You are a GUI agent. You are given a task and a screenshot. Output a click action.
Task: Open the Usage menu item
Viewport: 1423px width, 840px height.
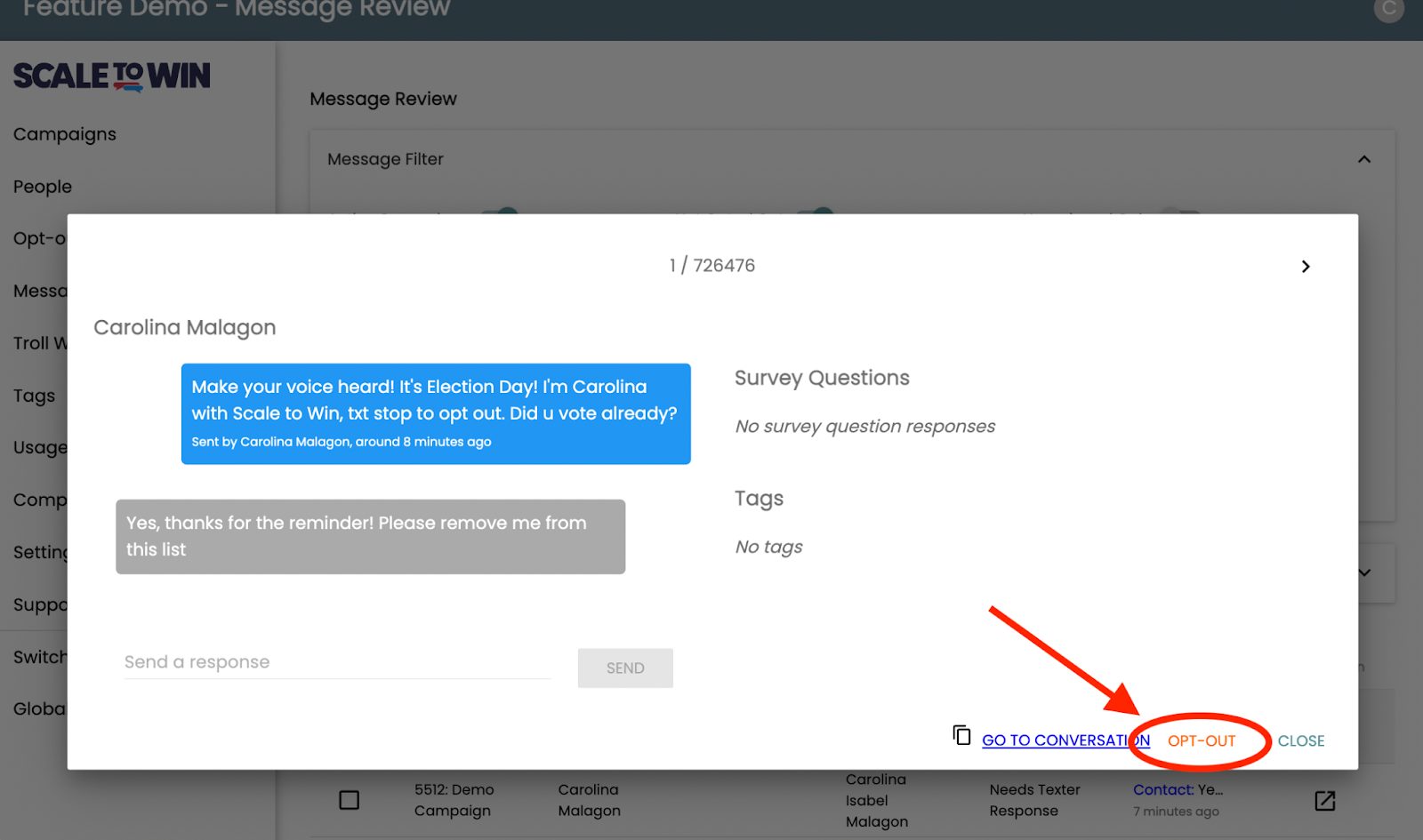click(x=40, y=448)
